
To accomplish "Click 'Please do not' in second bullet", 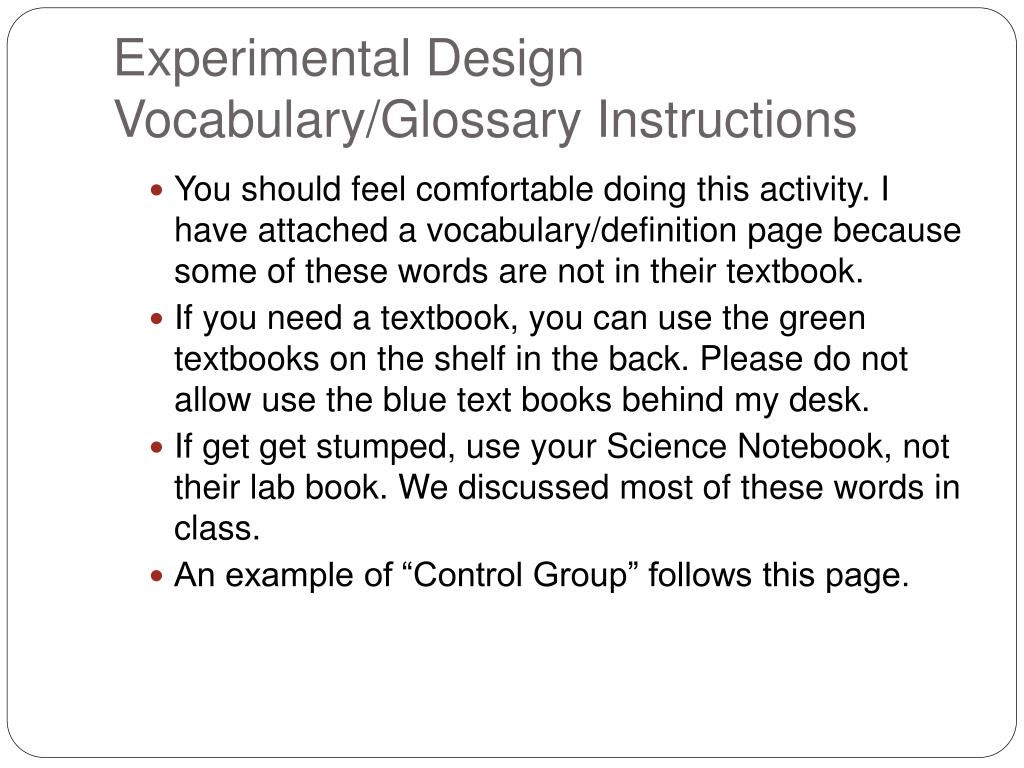I will (804, 359).
